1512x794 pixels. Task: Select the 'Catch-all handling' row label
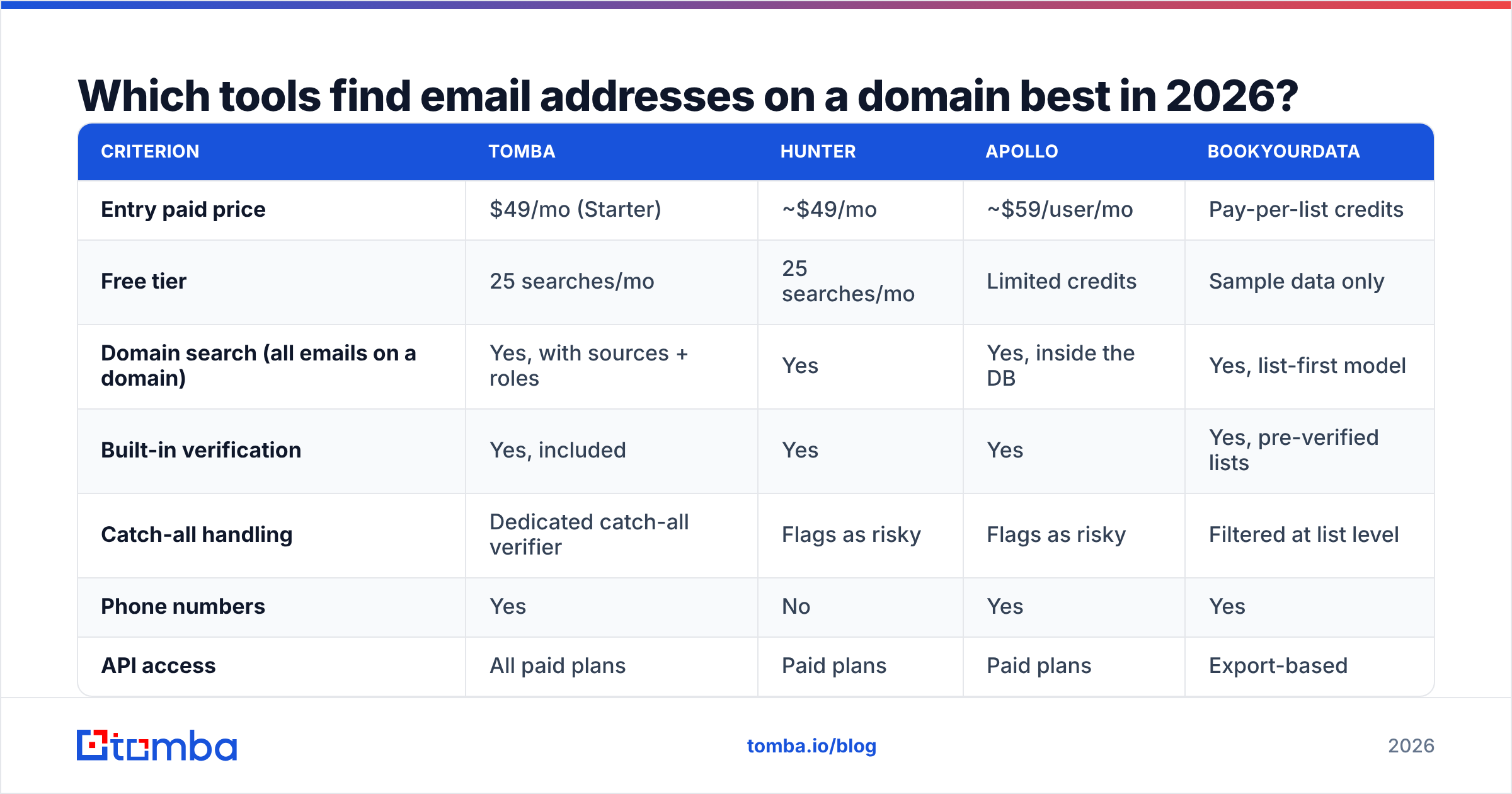click(x=197, y=534)
